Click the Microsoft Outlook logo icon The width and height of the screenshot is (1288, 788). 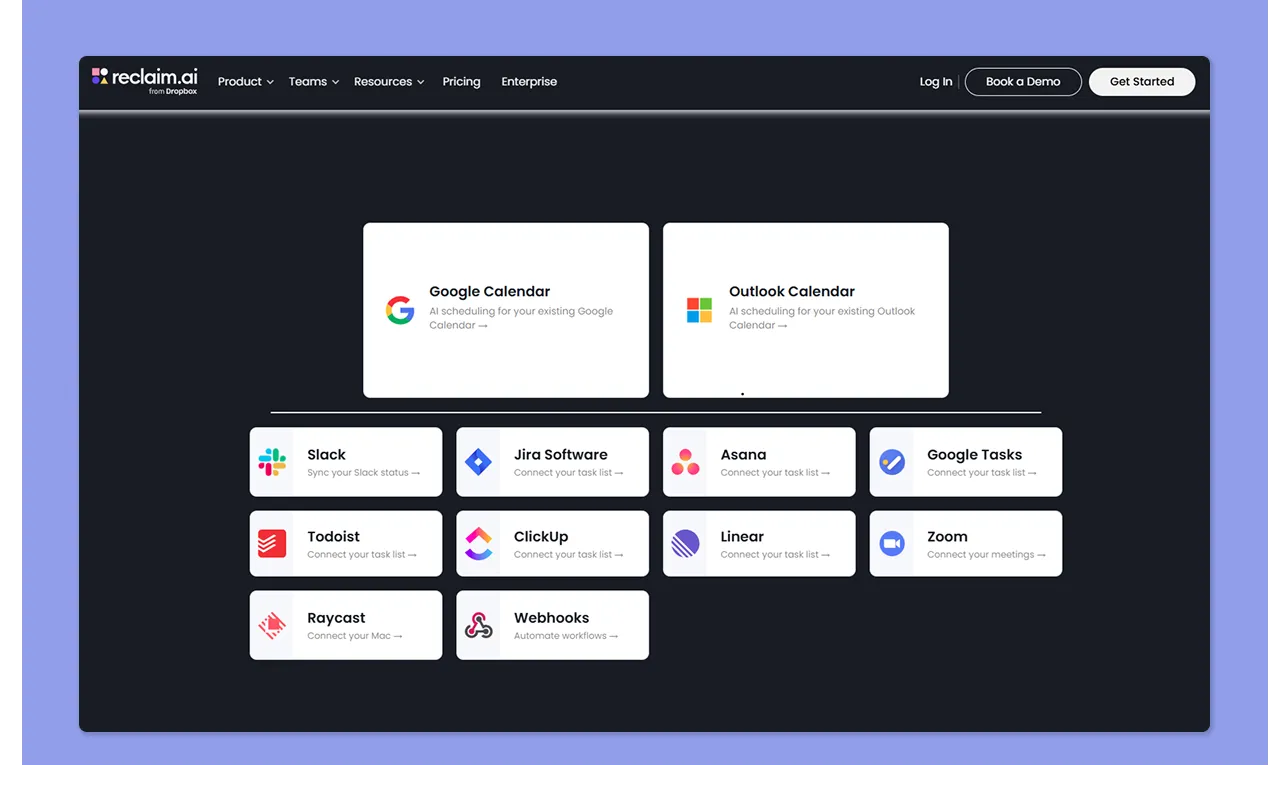tap(699, 310)
